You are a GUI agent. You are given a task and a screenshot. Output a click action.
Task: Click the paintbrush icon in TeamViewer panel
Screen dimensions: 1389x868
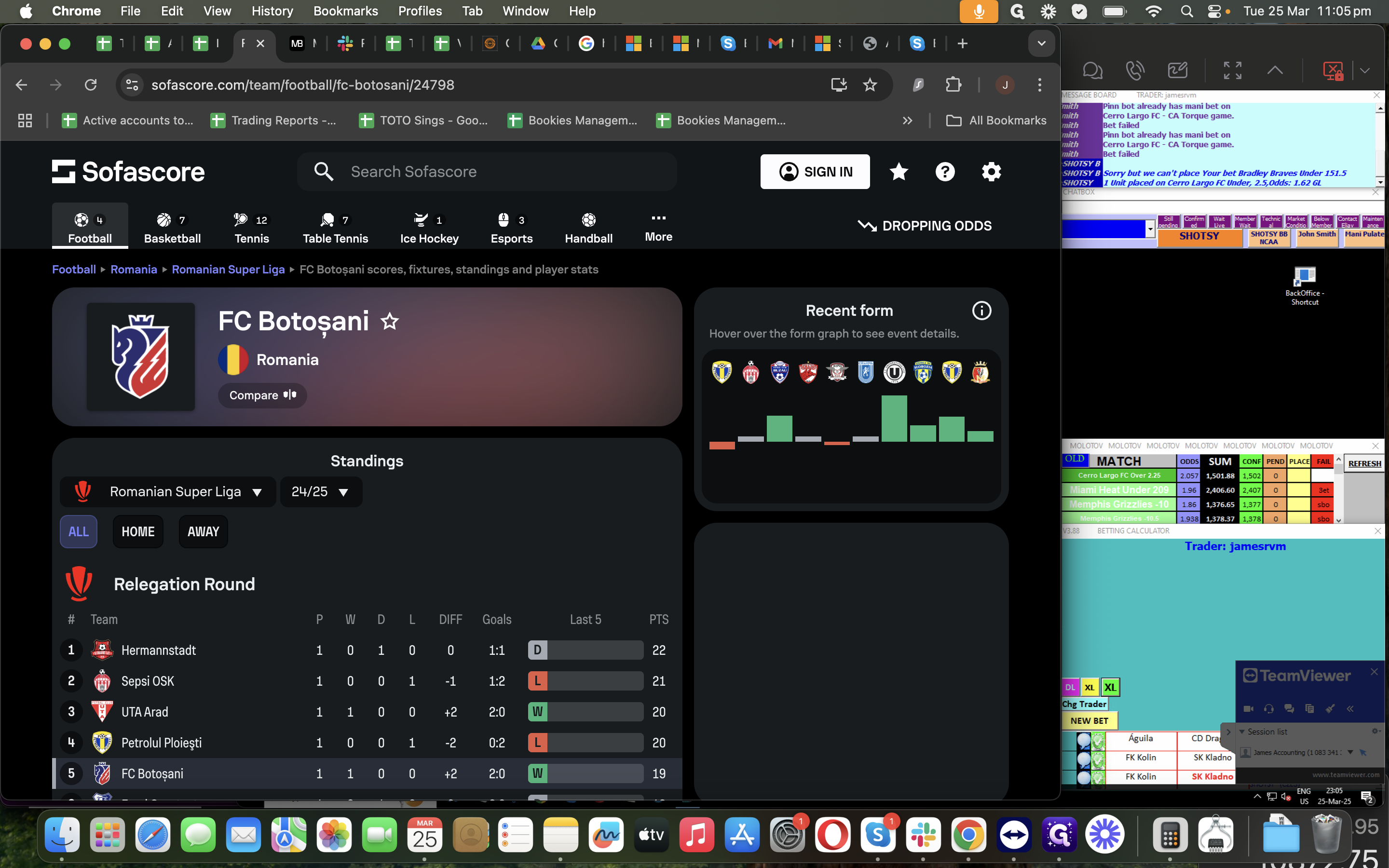click(1330, 708)
